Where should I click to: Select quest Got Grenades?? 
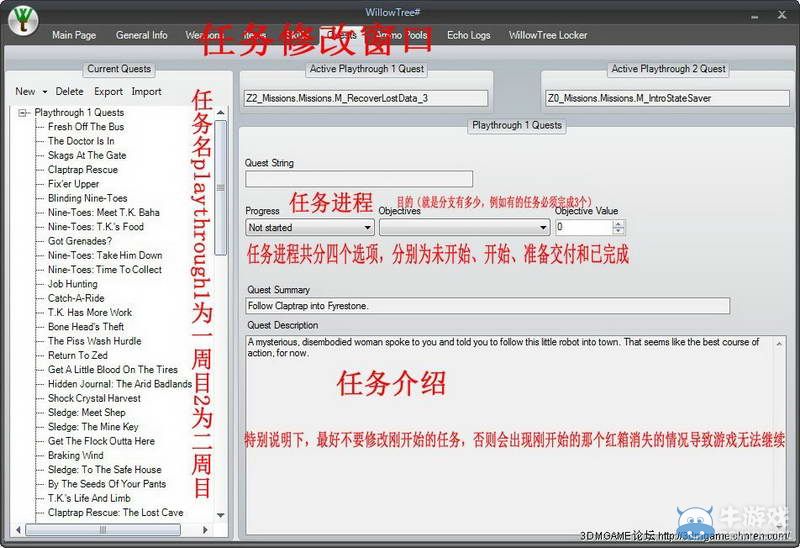tap(80, 241)
